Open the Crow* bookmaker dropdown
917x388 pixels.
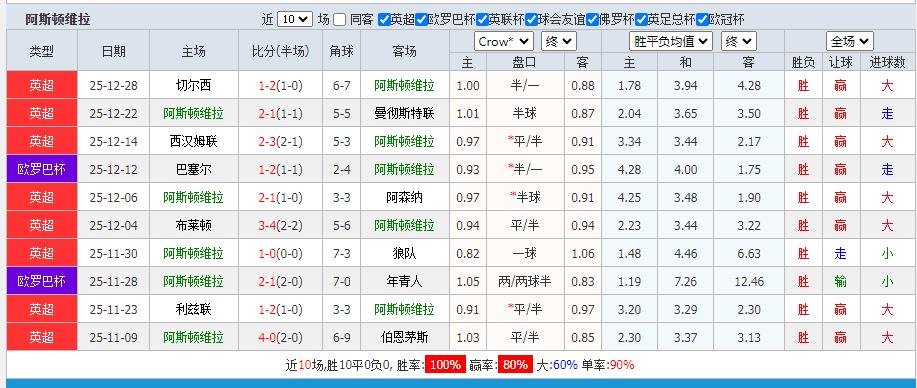504,42
